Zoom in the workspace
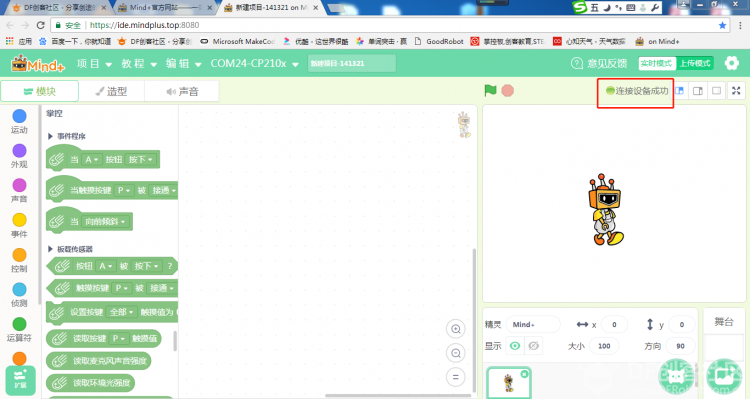The height and width of the screenshot is (399, 750). pyautogui.click(x=456, y=329)
